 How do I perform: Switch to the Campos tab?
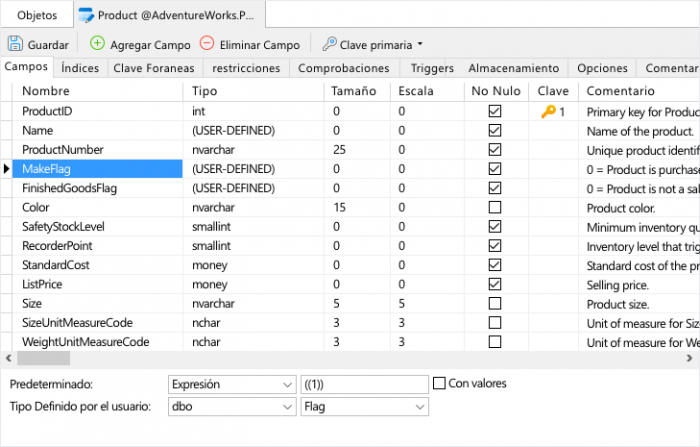[26, 67]
